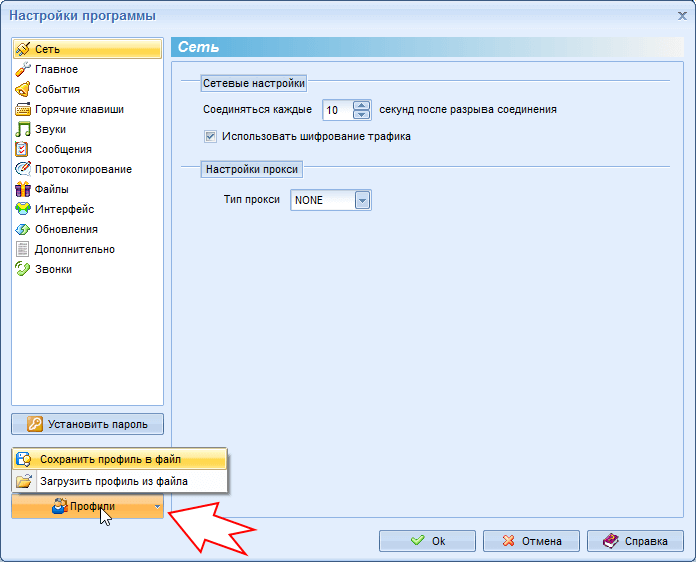Close the Настройки программы dialog
The height and width of the screenshot is (562, 696).
682,16
